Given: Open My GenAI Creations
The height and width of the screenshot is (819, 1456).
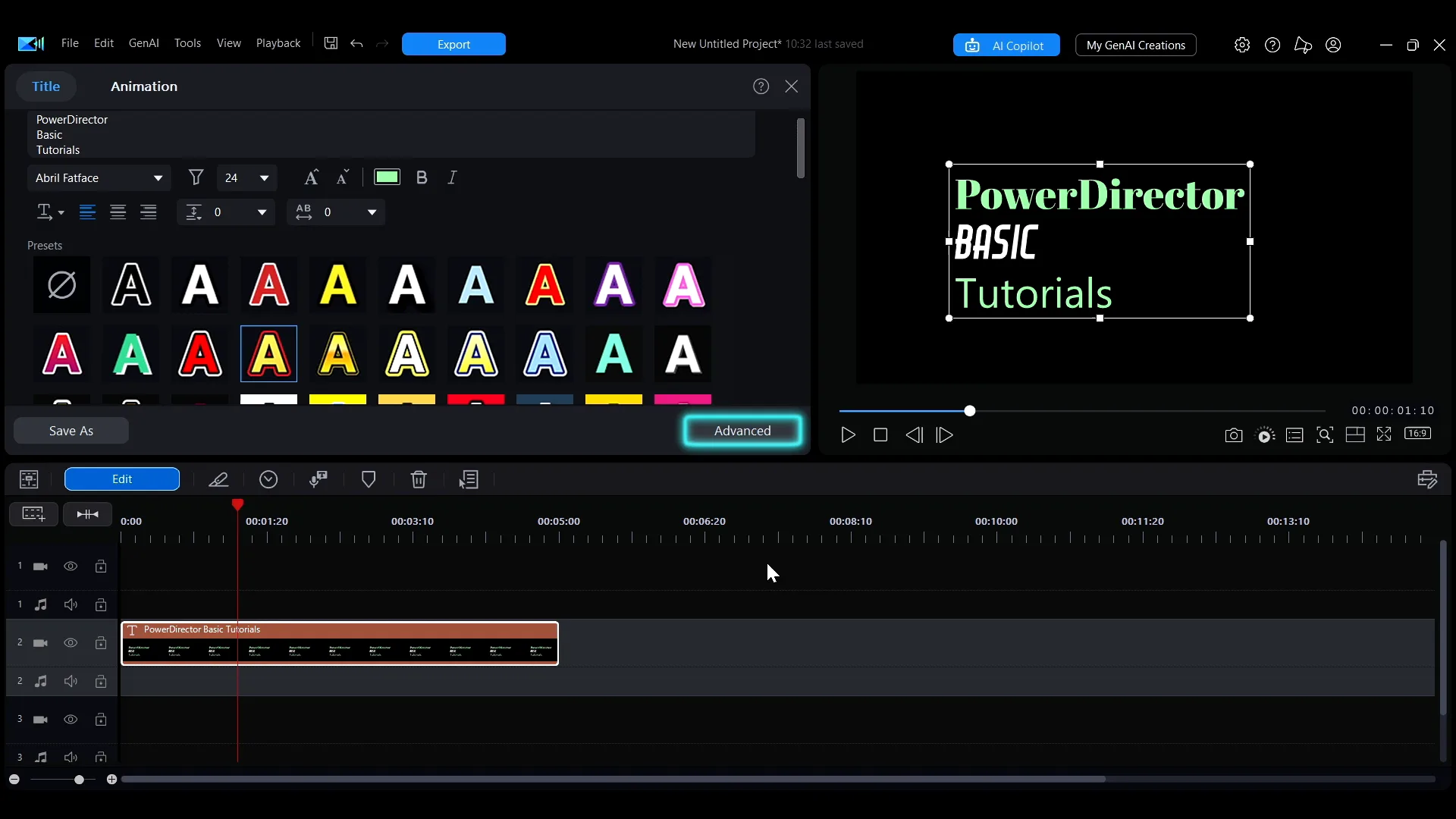Looking at the screenshot, I should (x=1136, y=45).
